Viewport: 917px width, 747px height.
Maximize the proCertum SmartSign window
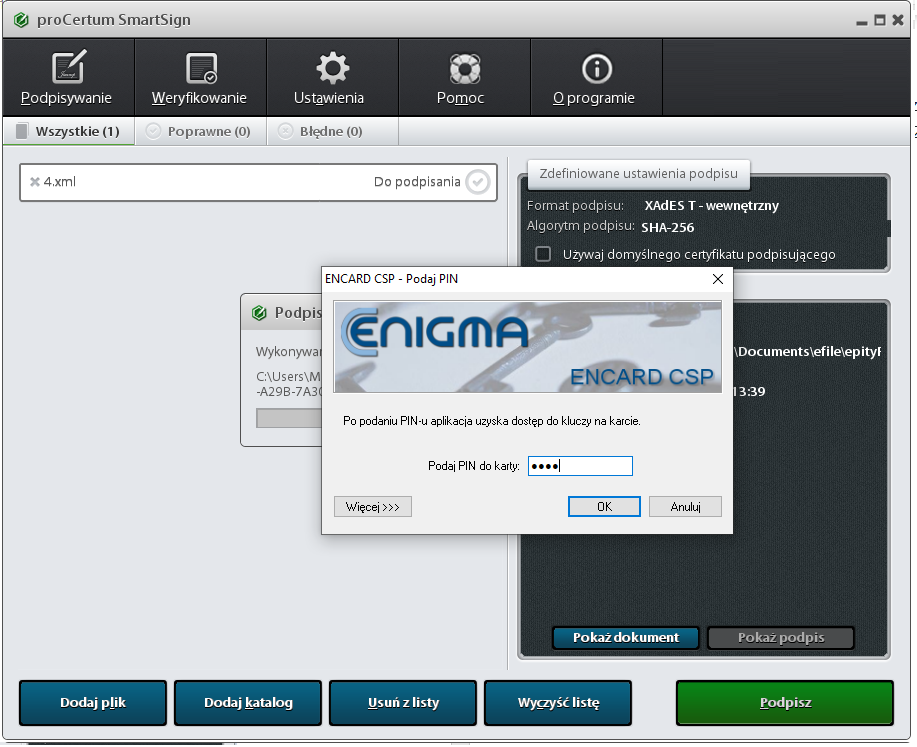coord(880,20)
